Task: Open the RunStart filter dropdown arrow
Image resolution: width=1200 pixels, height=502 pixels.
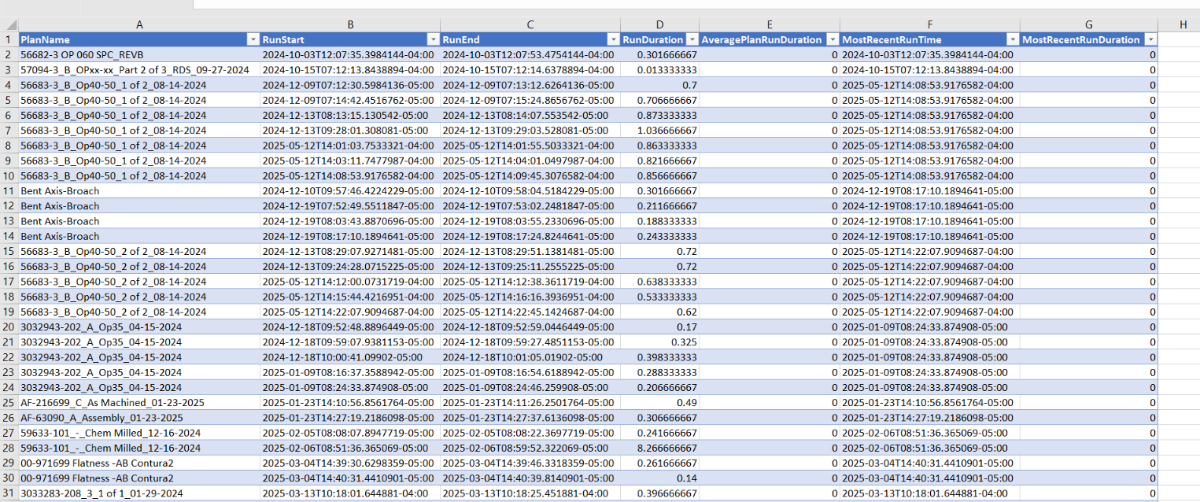Action: tap(431, 39)
